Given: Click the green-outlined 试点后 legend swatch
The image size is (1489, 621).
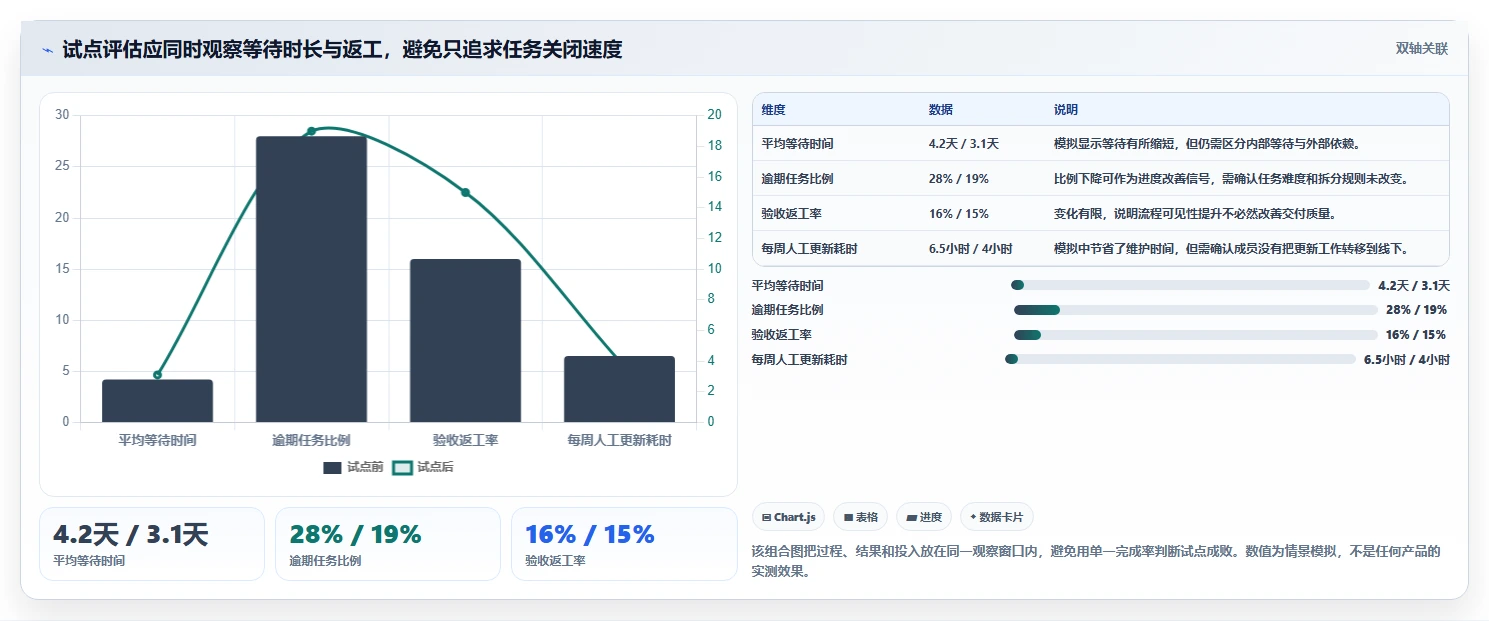Looking at the screenshot, I should 402,467.
